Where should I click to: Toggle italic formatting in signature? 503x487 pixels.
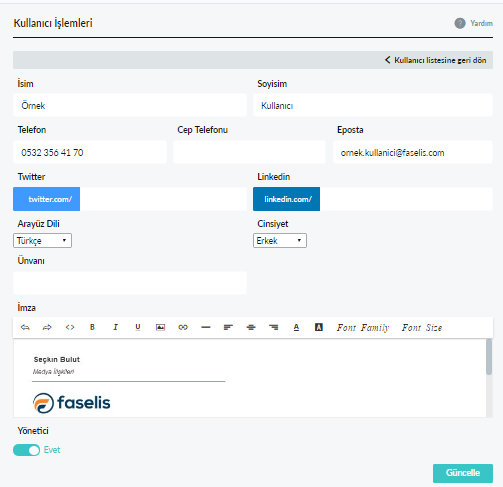[x=115, y=327]
